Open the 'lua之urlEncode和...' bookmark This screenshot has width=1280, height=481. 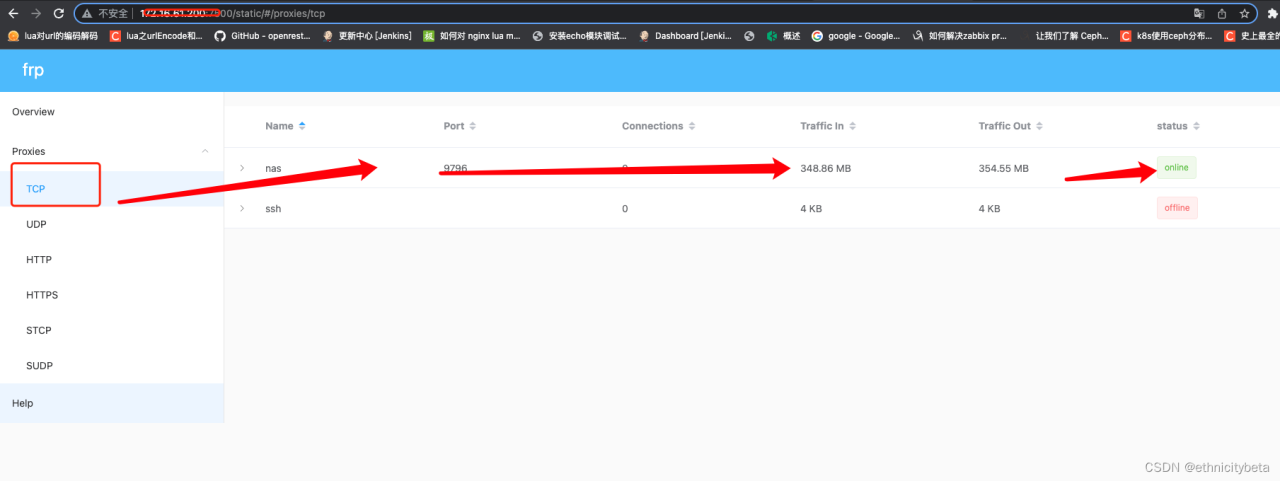pyautogui.click(x=156, y=35)
